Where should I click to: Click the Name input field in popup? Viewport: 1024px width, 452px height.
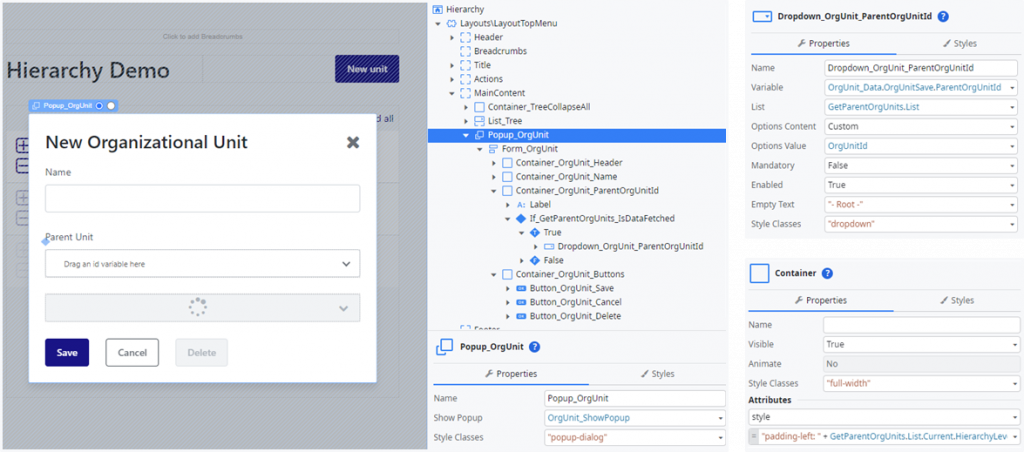click(202, 199)
